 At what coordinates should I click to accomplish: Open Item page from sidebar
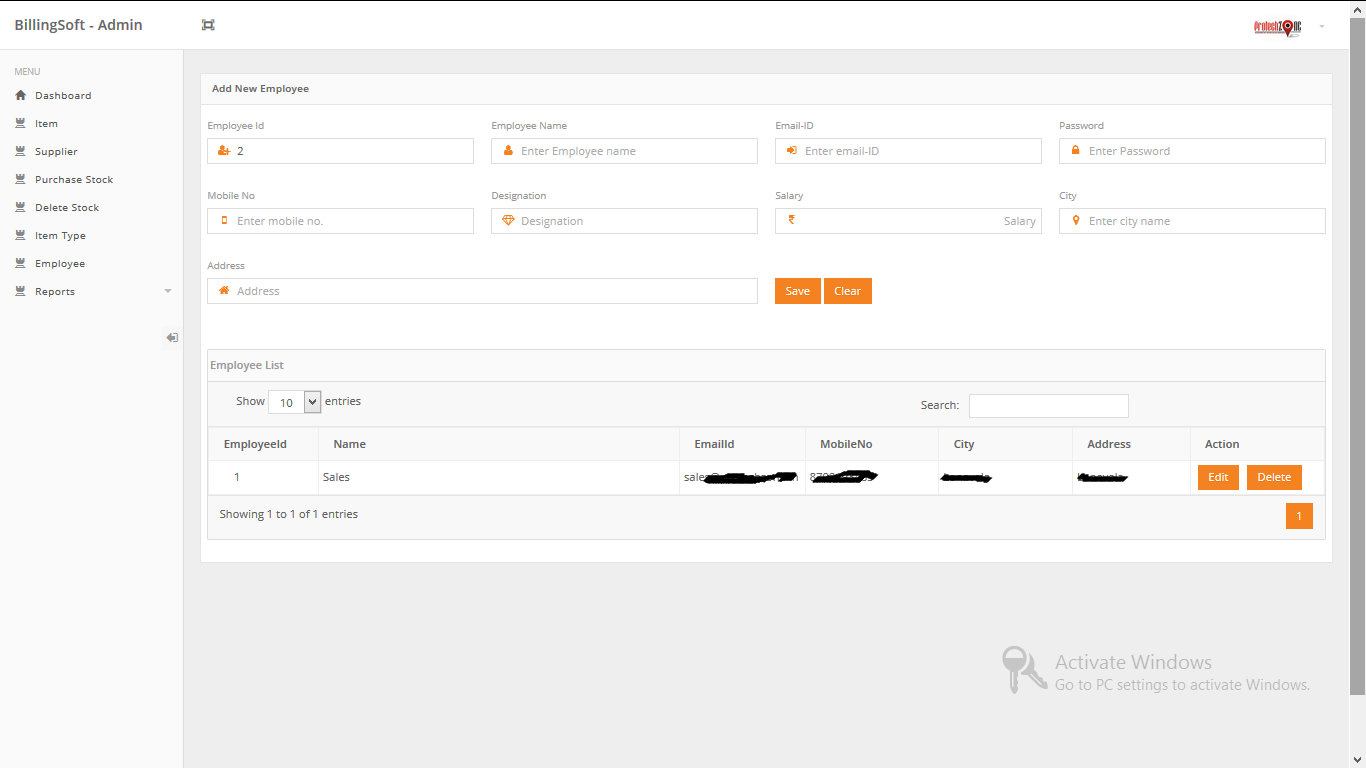[x=46, y=124]
